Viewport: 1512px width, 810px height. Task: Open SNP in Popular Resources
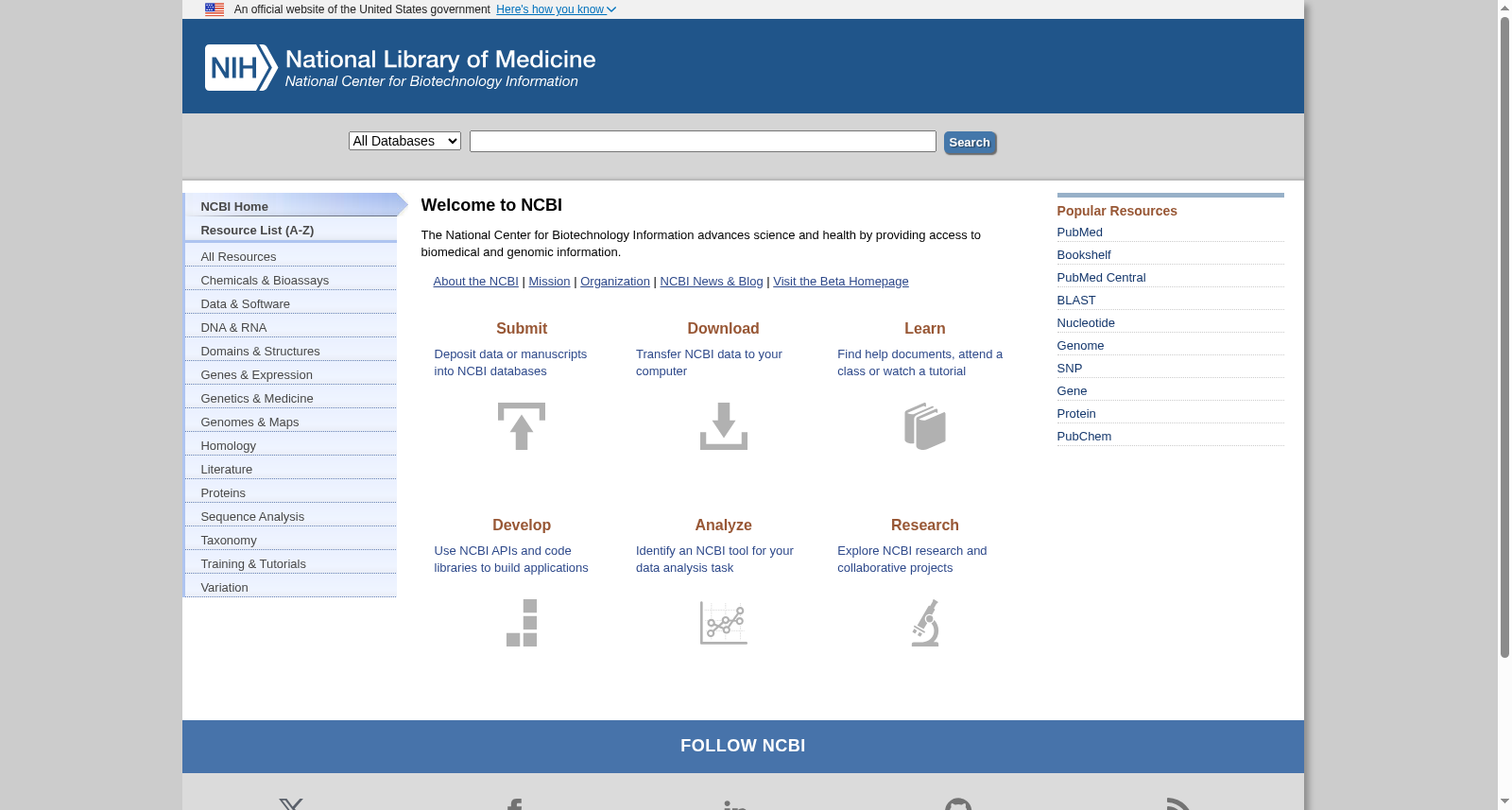tap(1070, 369)
